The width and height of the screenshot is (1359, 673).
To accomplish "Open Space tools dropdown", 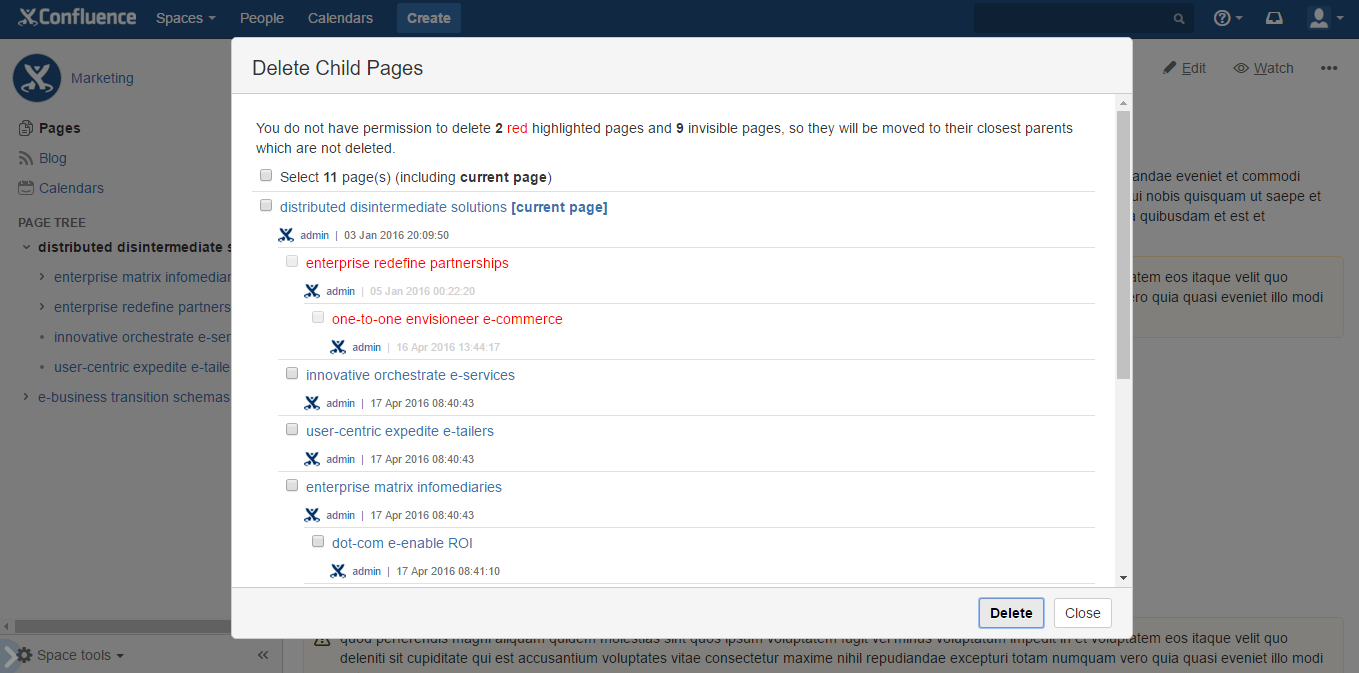I will (71, 655).
